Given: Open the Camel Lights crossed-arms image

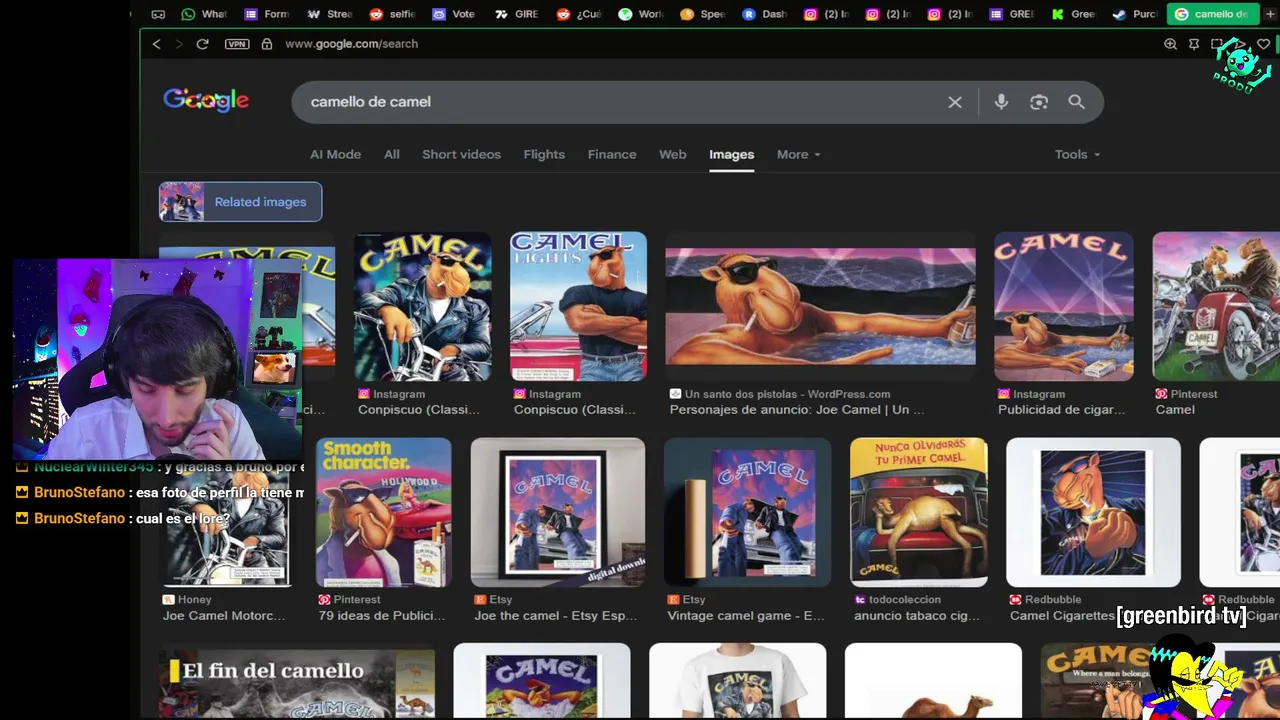Looking at the screenshot, I should point(578,307).
